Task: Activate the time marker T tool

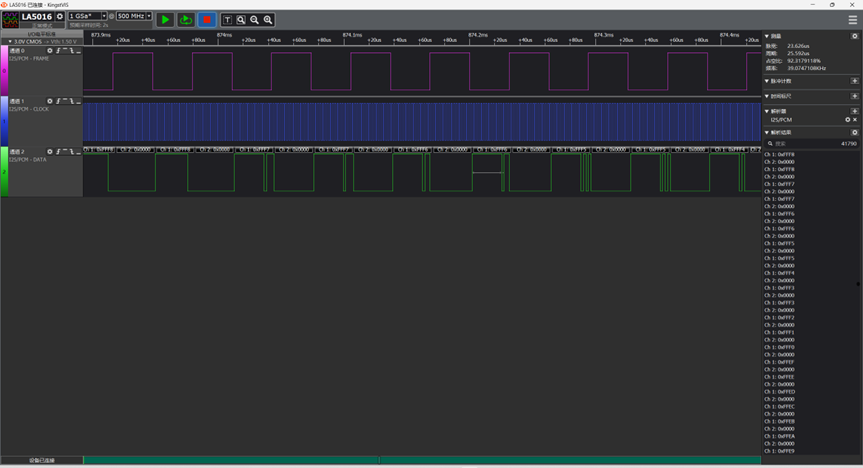Action: tap(227, 20)
